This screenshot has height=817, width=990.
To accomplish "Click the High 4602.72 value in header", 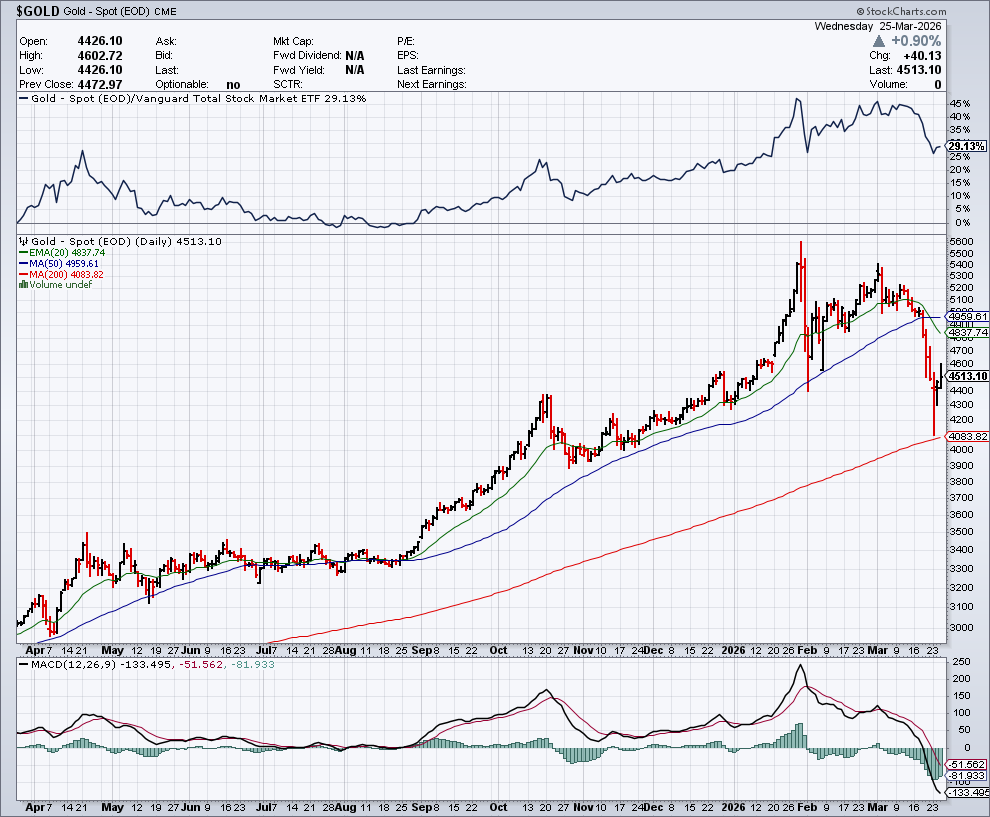I will 99,55.
